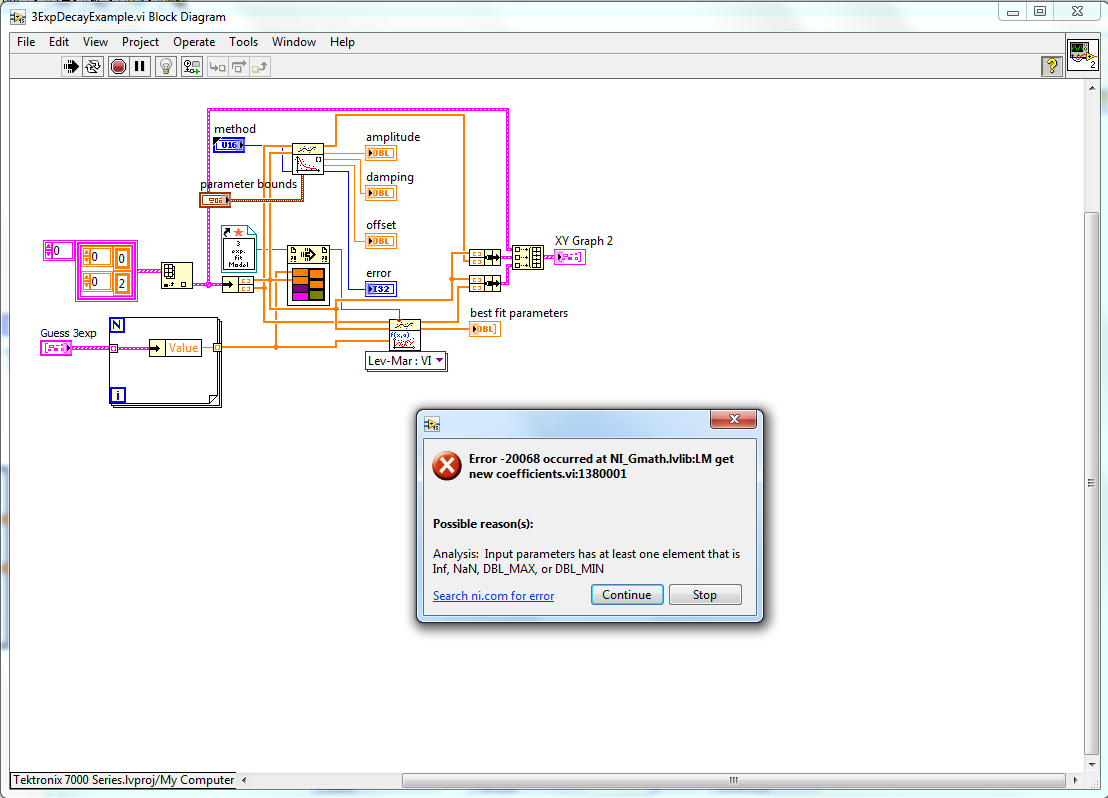Select the offset DBL indicator terminal
The width and height of the screenshot is (1108, 798).
381,241
